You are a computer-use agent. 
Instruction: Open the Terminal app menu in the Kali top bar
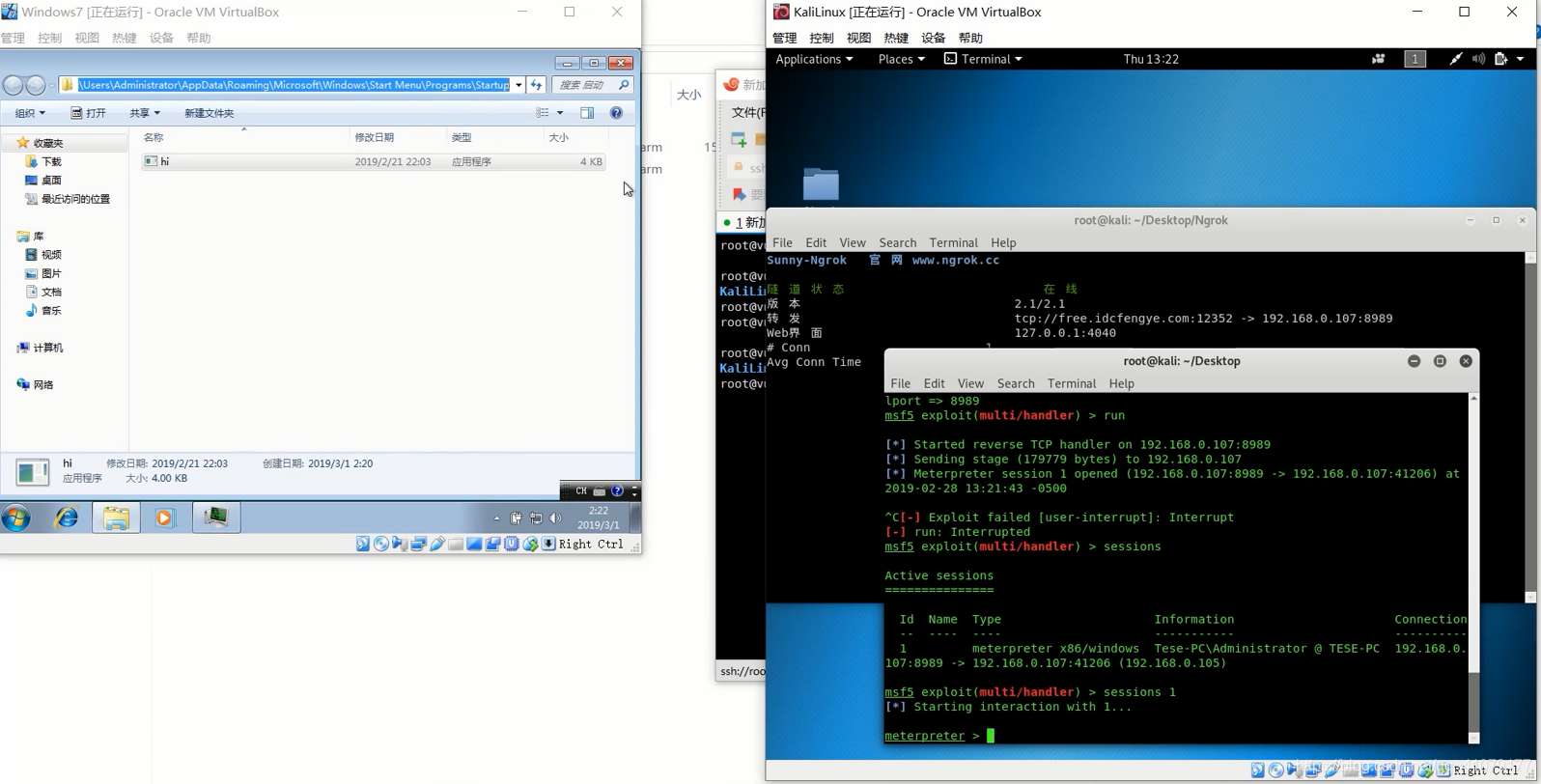pos(983,59)
